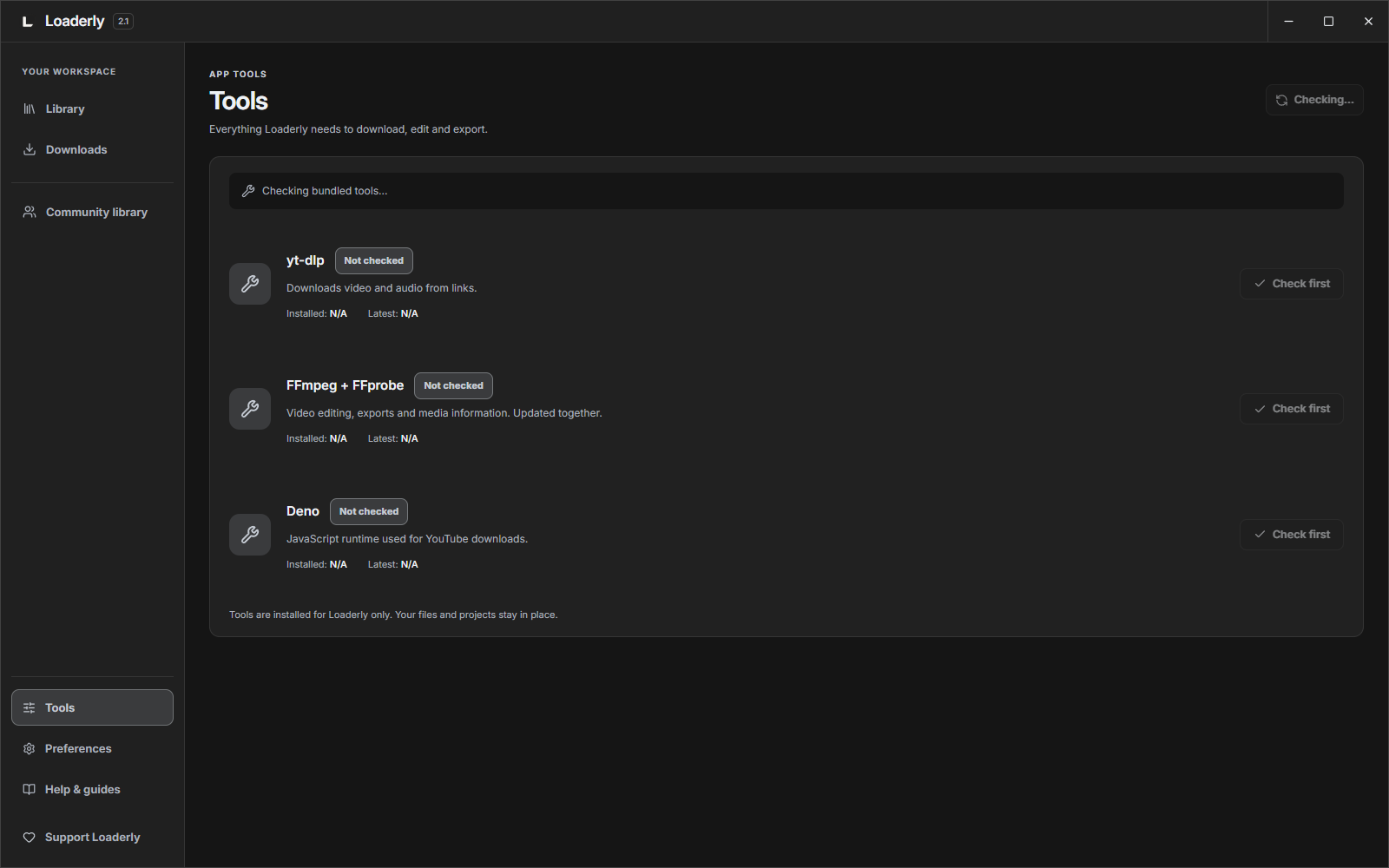Click 'Checking bundled tools...' status text
This screenshot has height=868, width=1389.
pyautogui.click(x=325, y=191)
